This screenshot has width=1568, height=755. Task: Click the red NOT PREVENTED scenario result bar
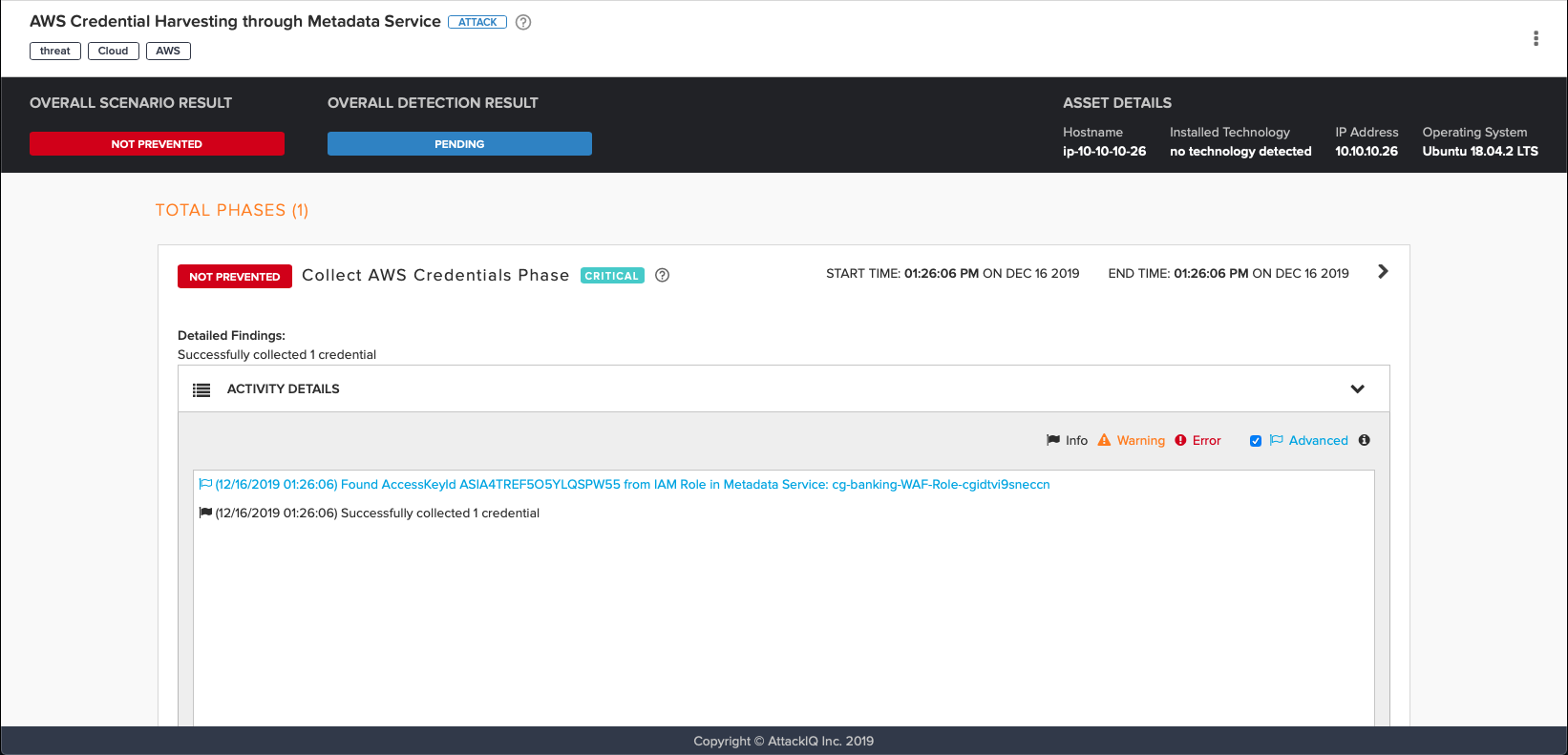click(x=157, y=144)
